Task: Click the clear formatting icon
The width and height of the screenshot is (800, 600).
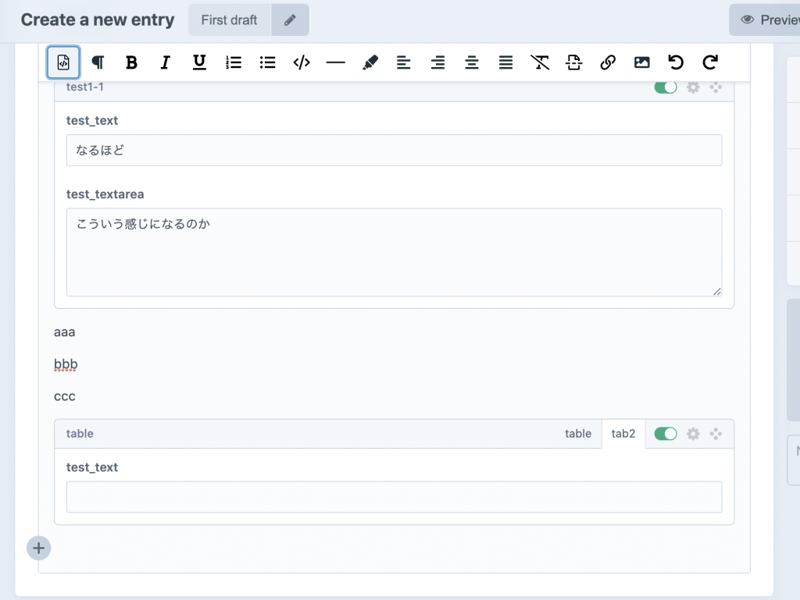Action: 540,62
